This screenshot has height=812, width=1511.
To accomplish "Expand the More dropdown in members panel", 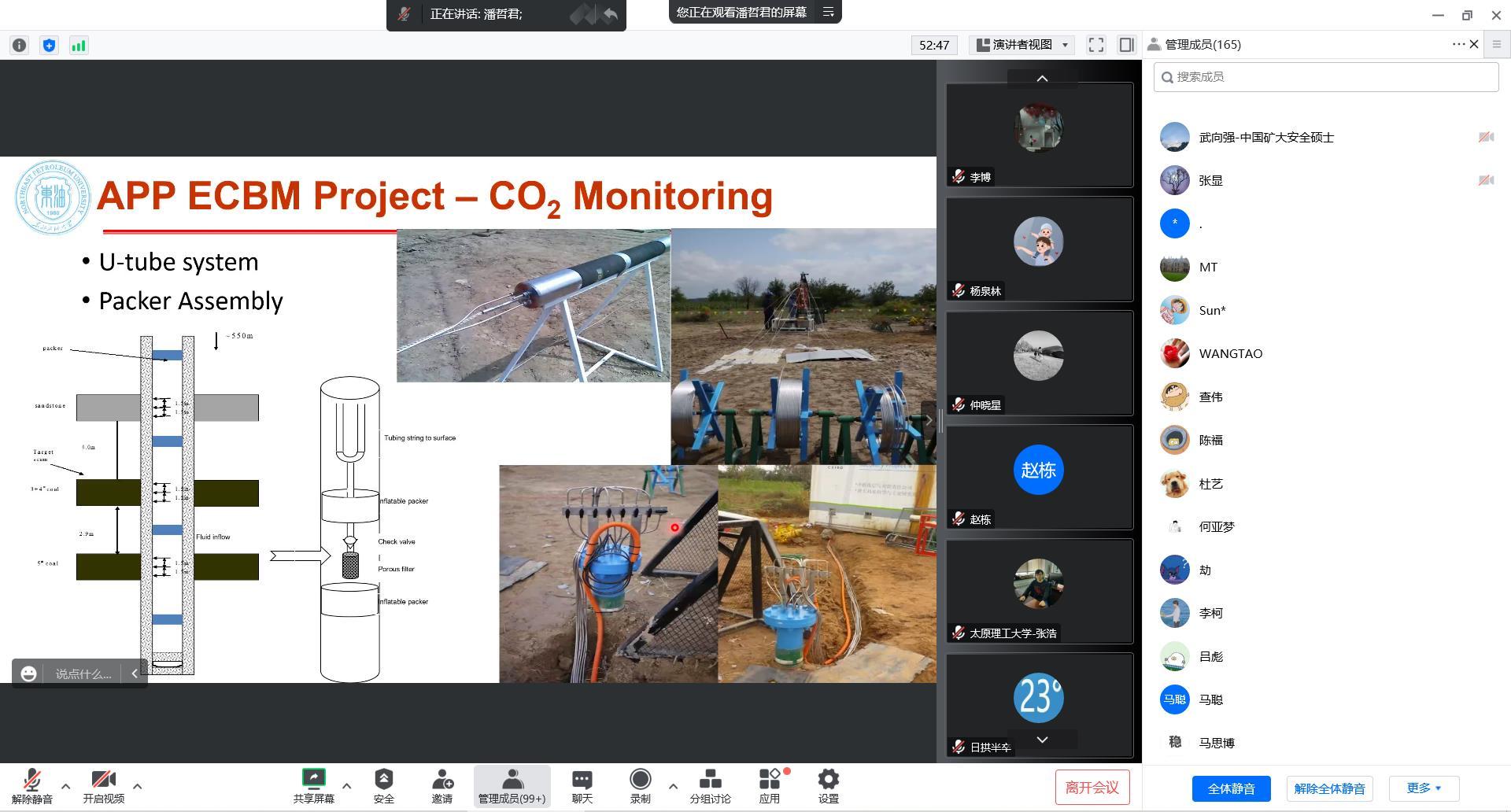I will point(1424,788).
